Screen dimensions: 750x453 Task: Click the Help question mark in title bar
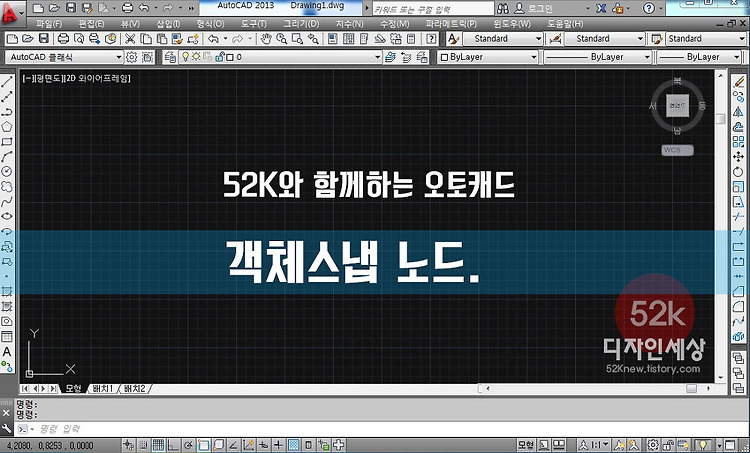tap(649, 8)
